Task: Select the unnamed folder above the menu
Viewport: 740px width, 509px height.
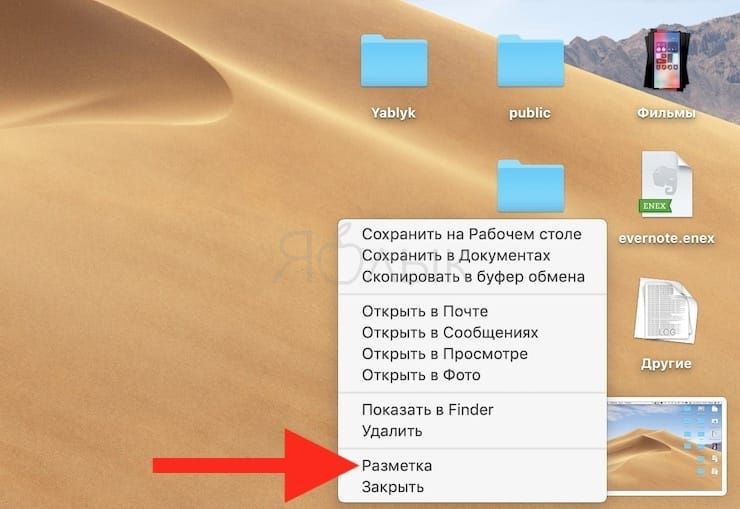Action: 530,186
